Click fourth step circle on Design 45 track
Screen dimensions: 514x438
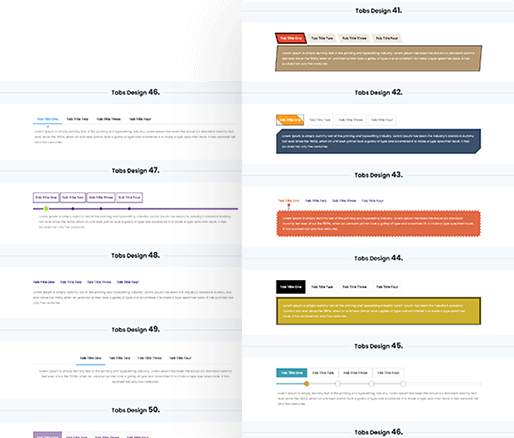point(403,384)
